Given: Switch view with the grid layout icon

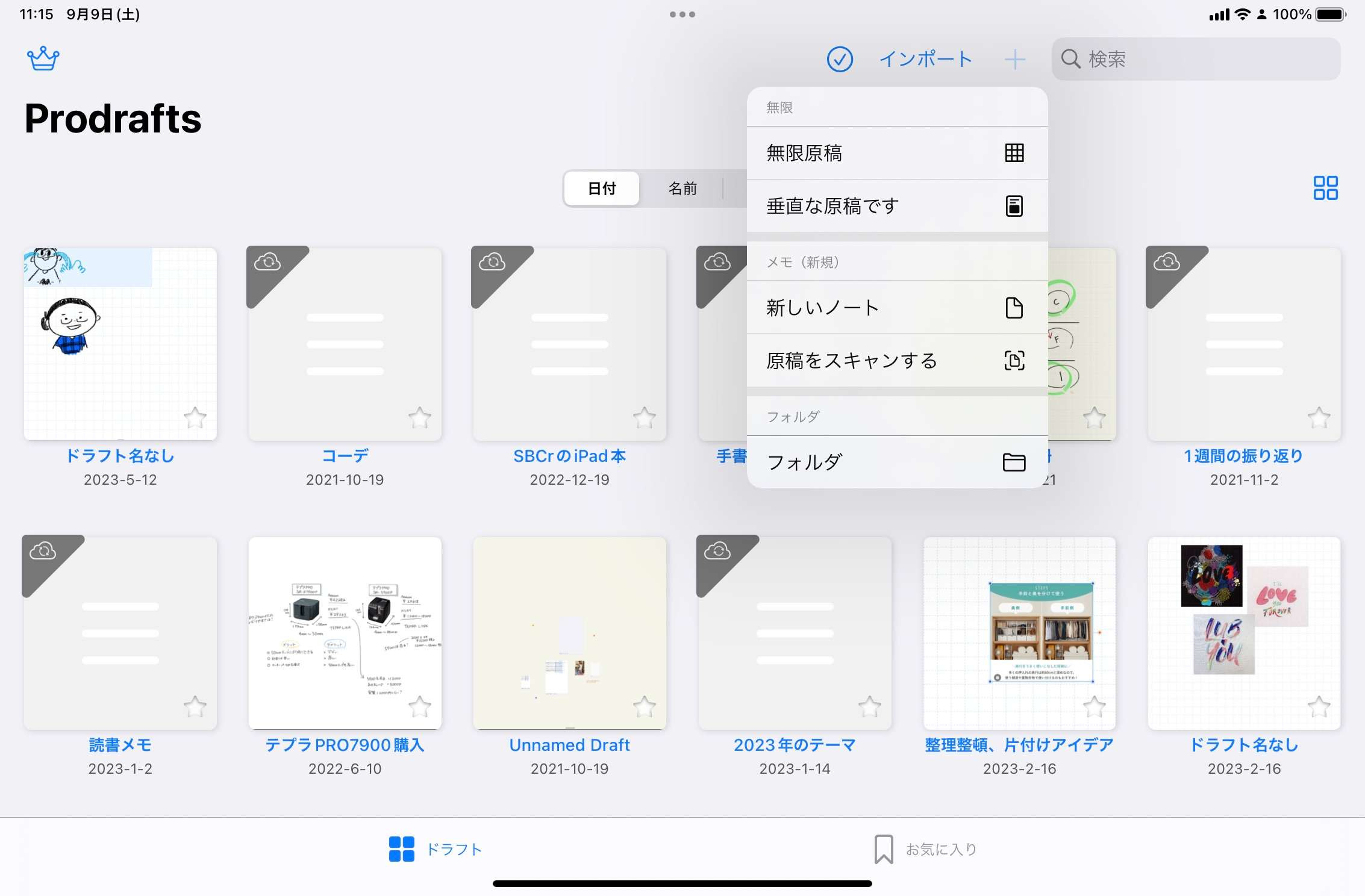Looking at the screenshot, I should coord(1325,188).
